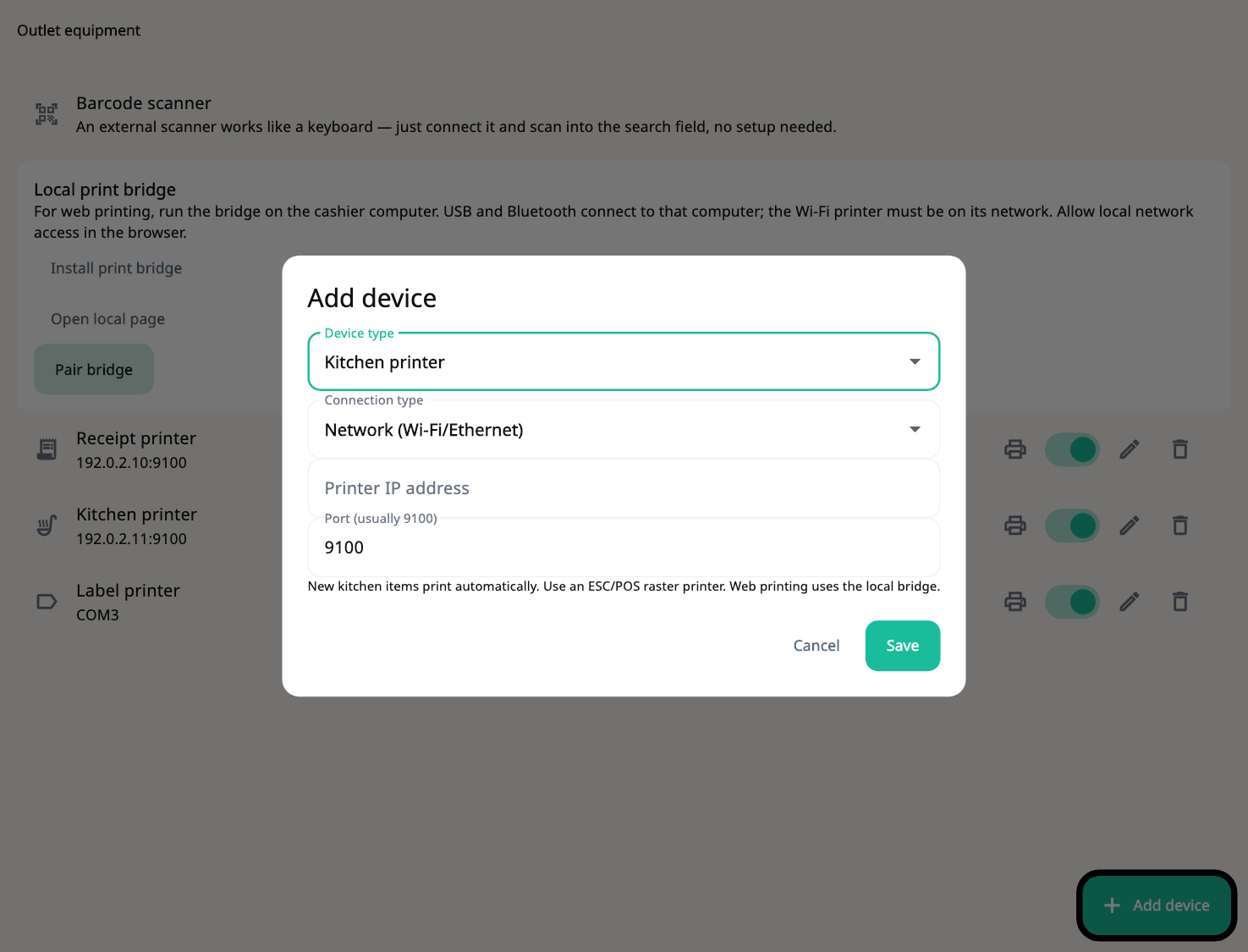The image size is (1248, 952).
Task: Save the new device
Action: [x=903, y=646]
